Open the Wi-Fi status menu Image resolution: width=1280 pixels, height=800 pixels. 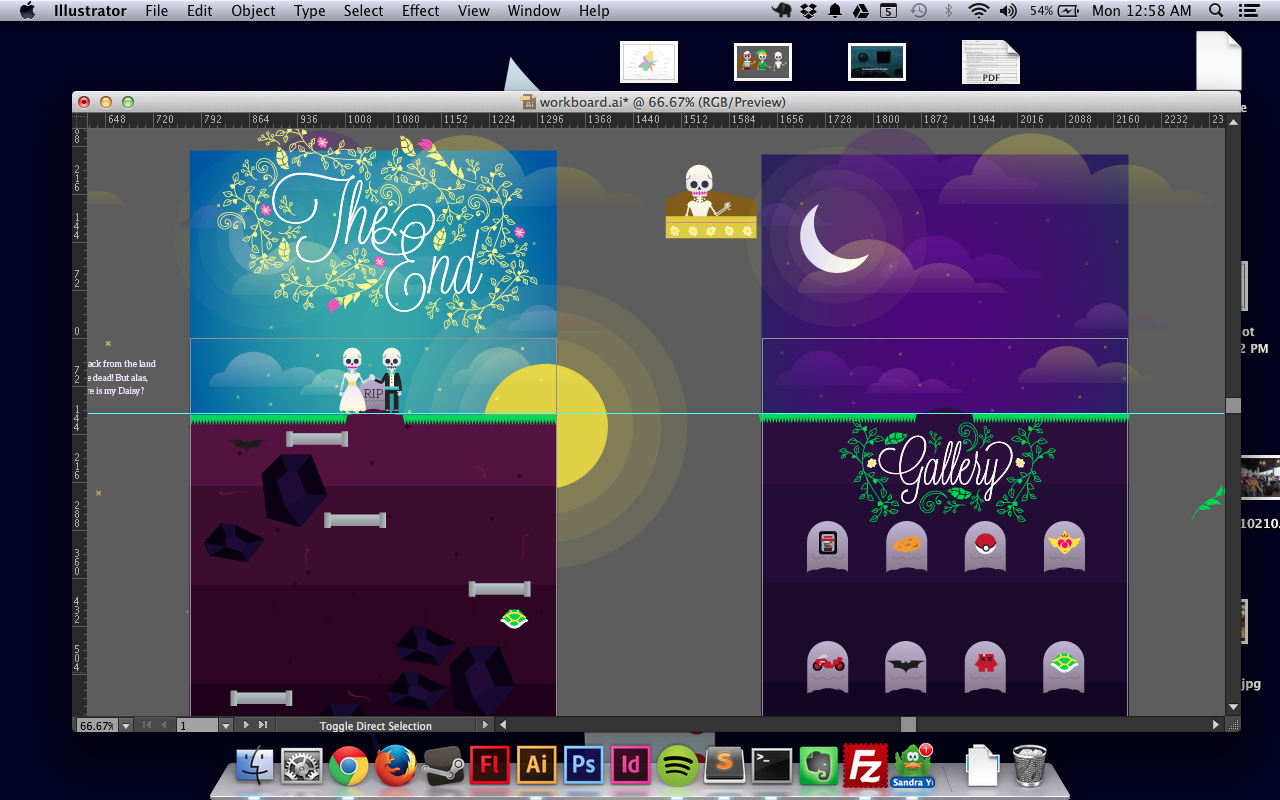tap(978, 11)
